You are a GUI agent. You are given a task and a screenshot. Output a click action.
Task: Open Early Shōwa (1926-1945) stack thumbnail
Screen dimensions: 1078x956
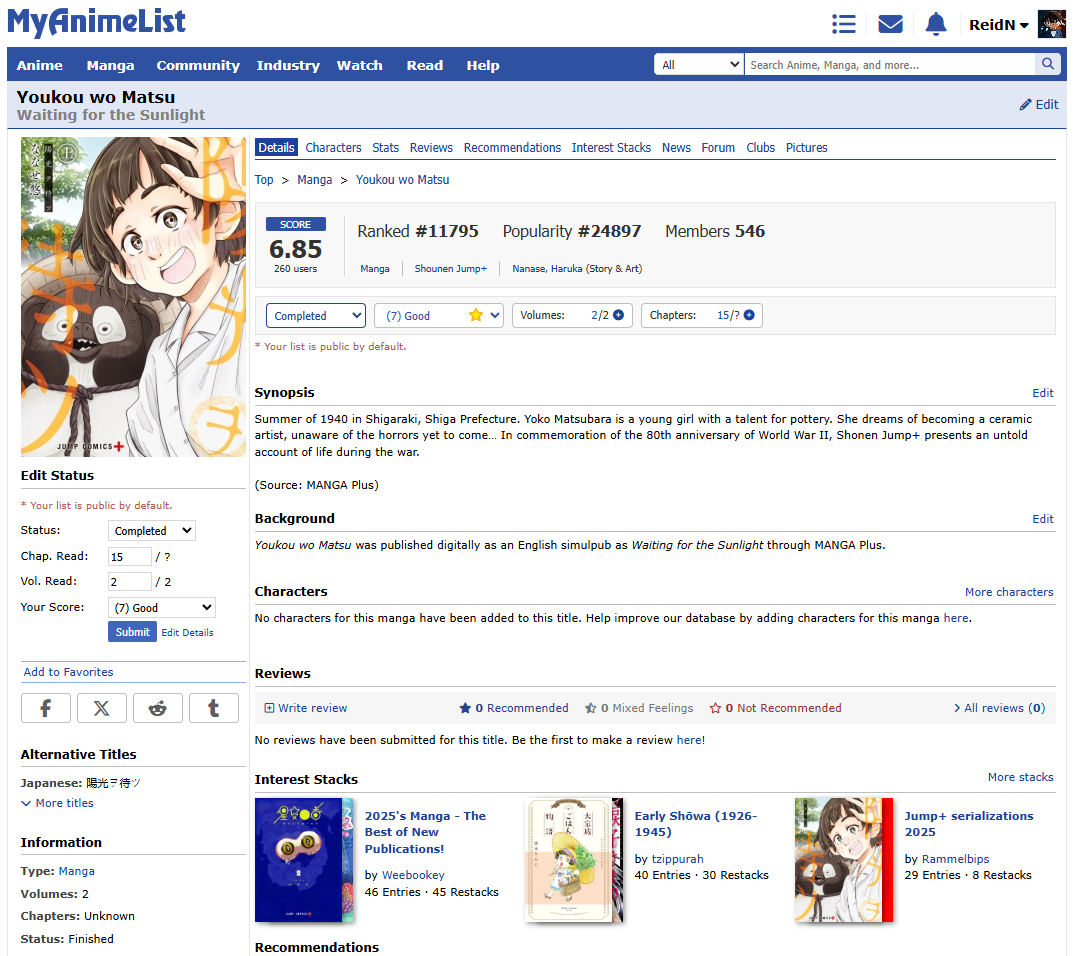coord(574,860)
